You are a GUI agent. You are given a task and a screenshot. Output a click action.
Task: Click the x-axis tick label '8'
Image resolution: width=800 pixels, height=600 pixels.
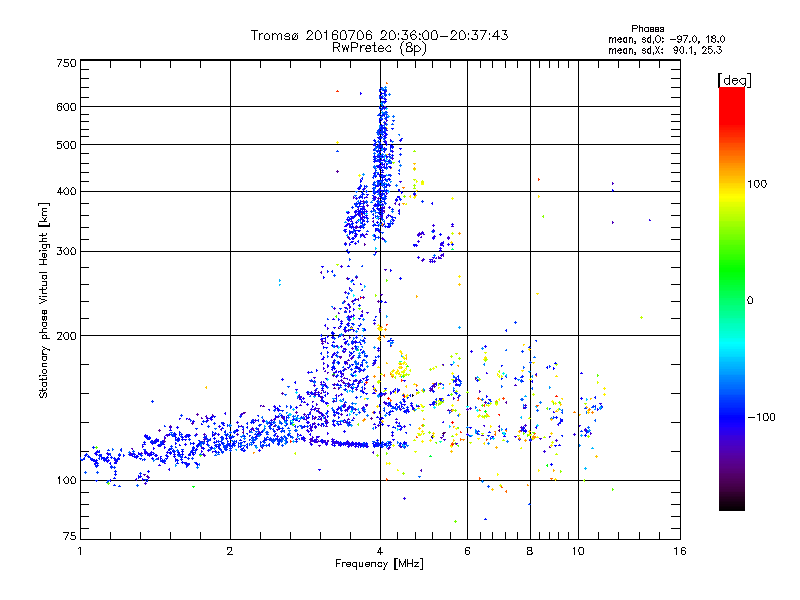[x=530, y=551]
